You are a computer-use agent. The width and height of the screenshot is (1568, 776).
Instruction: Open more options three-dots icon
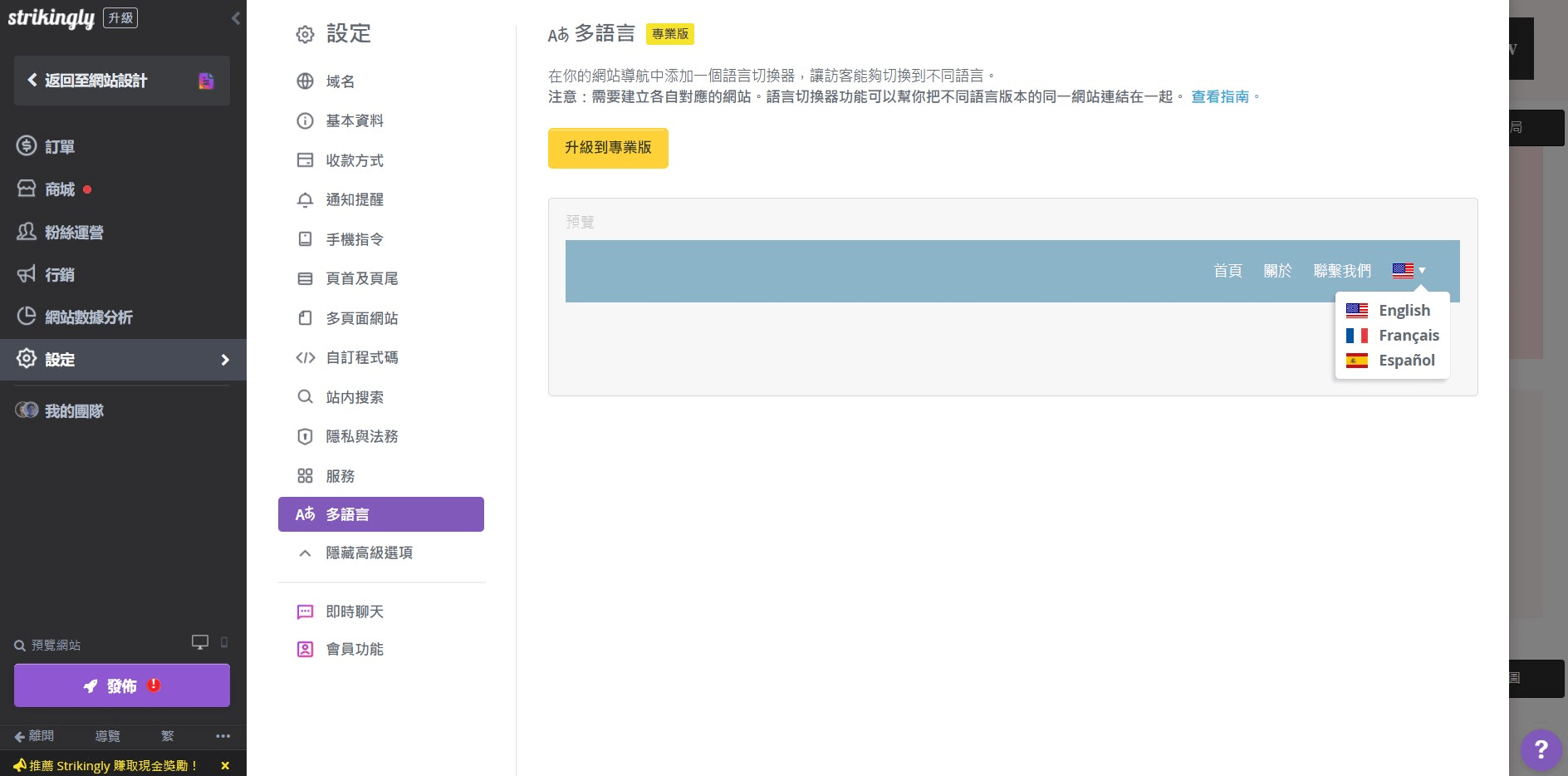pos(223,736)
